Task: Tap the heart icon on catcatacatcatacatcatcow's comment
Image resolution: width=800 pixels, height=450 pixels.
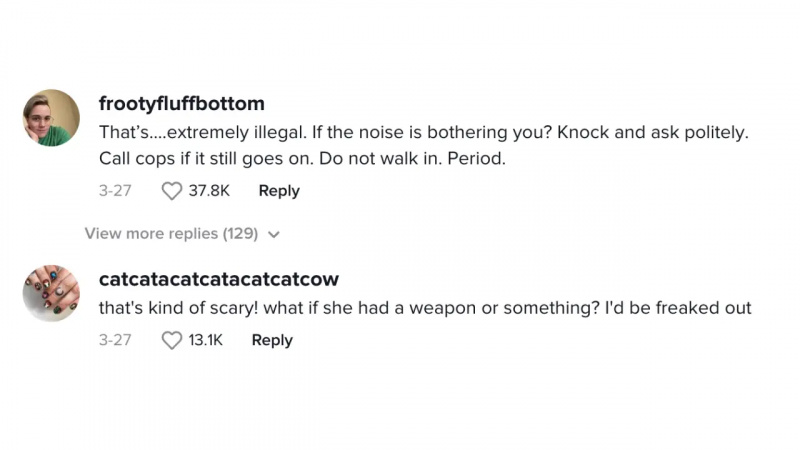Action: coord(171,340)
